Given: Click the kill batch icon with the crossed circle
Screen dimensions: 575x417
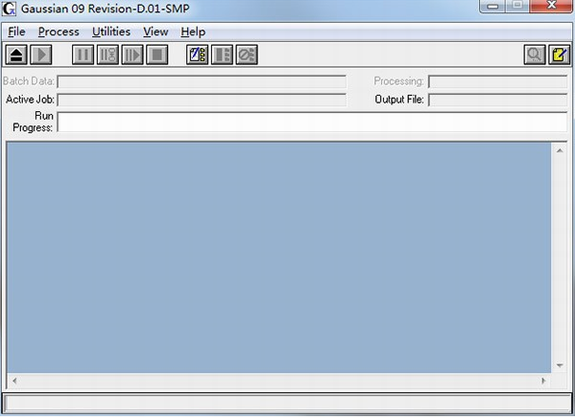Looking at the screenshot, I should click(x=247, y=55).
